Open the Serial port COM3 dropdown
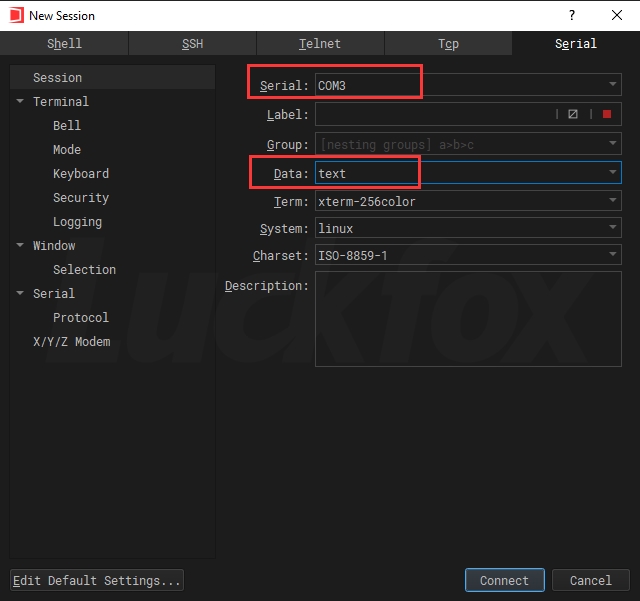 612,86
